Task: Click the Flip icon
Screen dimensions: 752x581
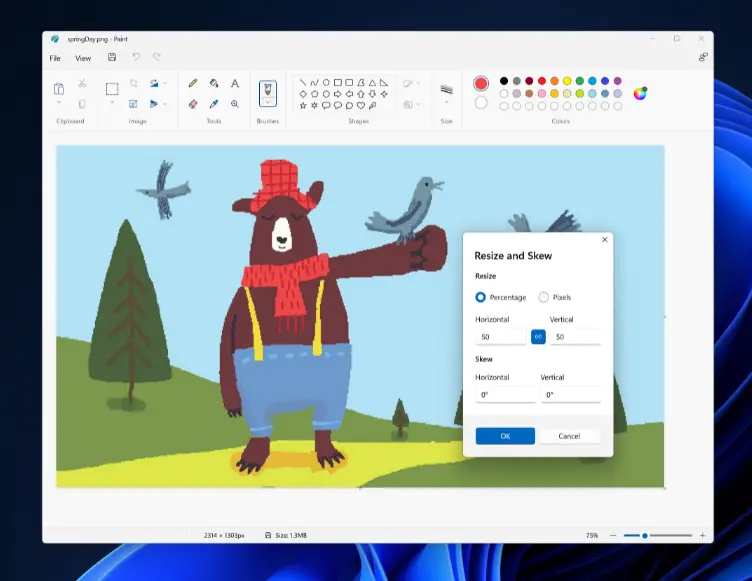Action: click(x=154, y=104)
